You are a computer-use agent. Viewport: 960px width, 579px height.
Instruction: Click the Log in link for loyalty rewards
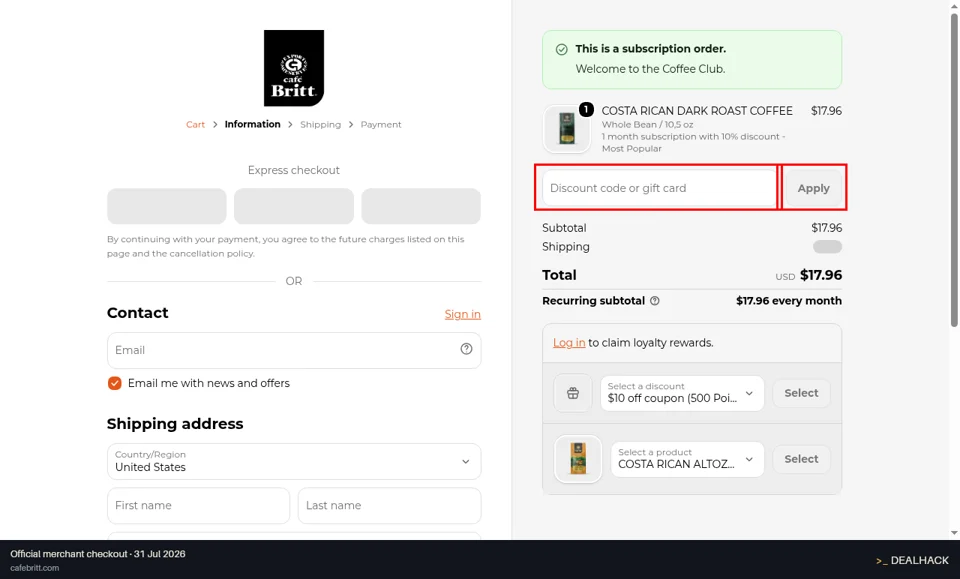[x=569, y=343]
